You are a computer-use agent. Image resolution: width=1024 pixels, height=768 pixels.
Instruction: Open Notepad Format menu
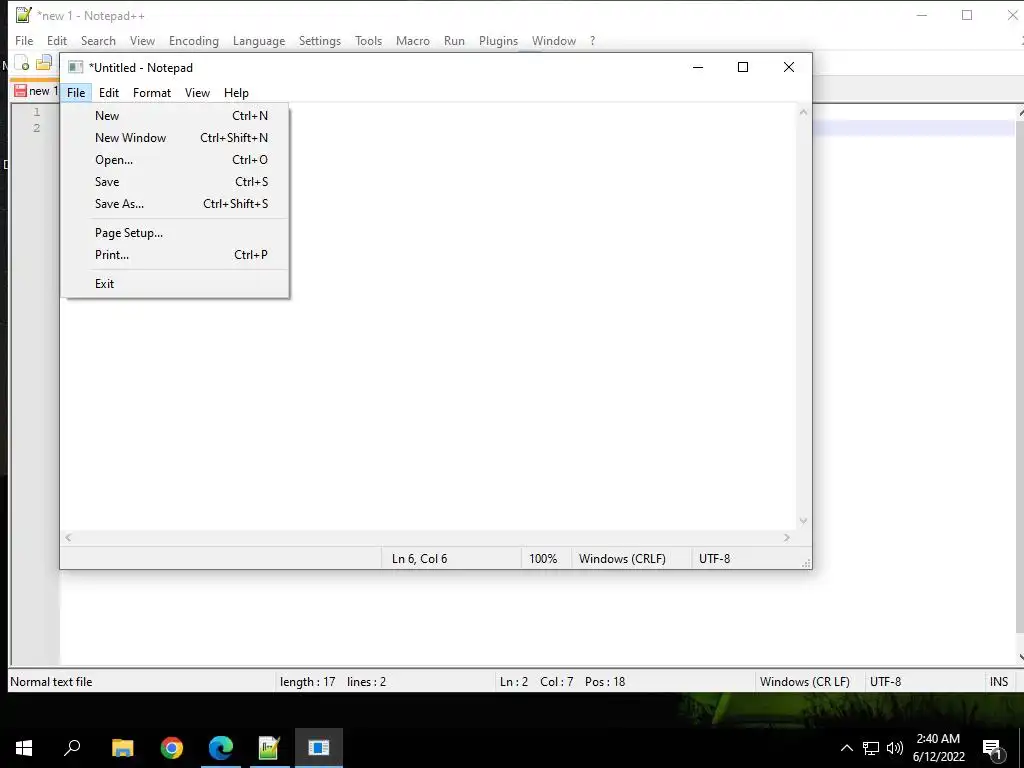152,93
